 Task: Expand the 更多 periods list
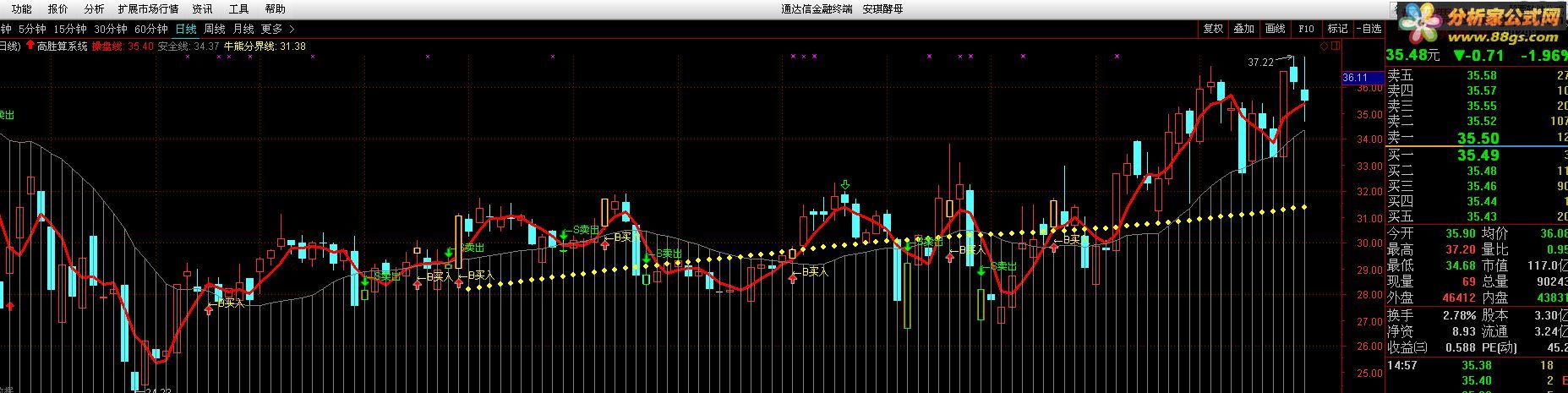coord(277,29)
